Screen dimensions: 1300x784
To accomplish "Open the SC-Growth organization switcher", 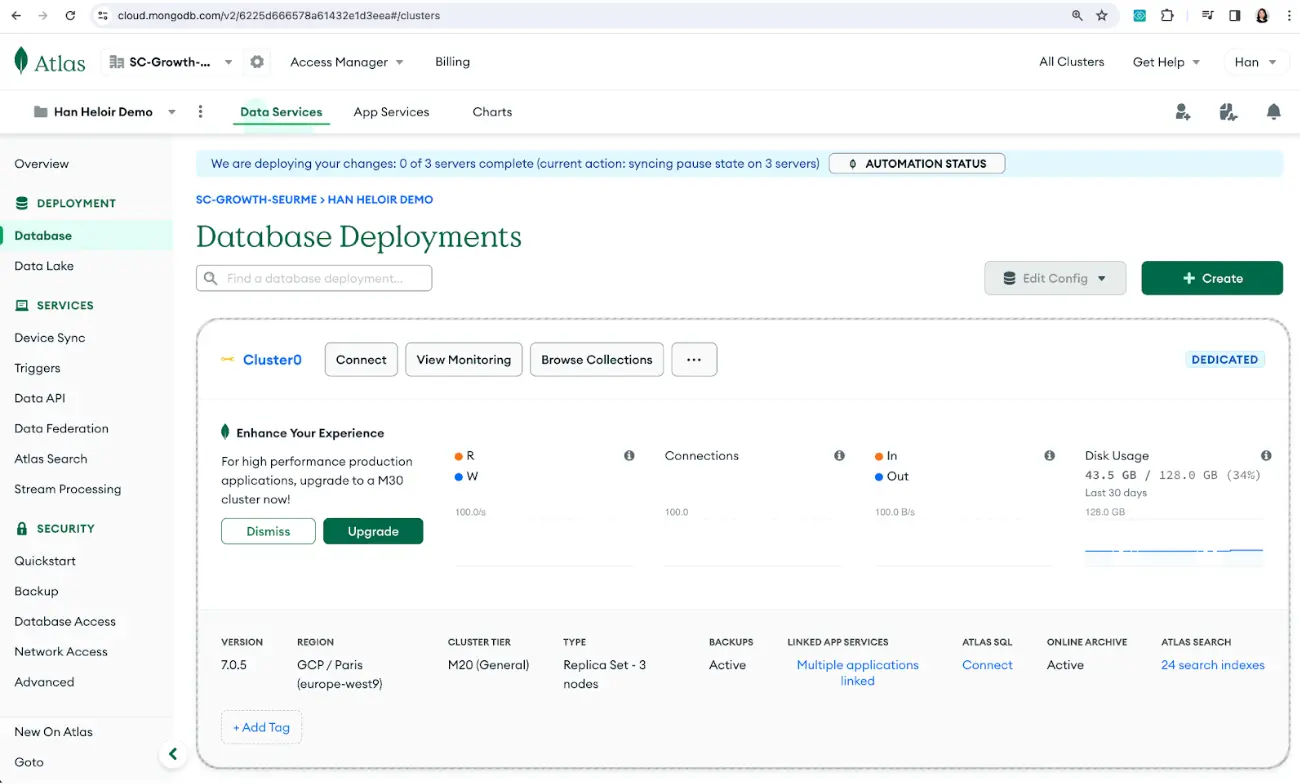I will [x=171, y=61].
